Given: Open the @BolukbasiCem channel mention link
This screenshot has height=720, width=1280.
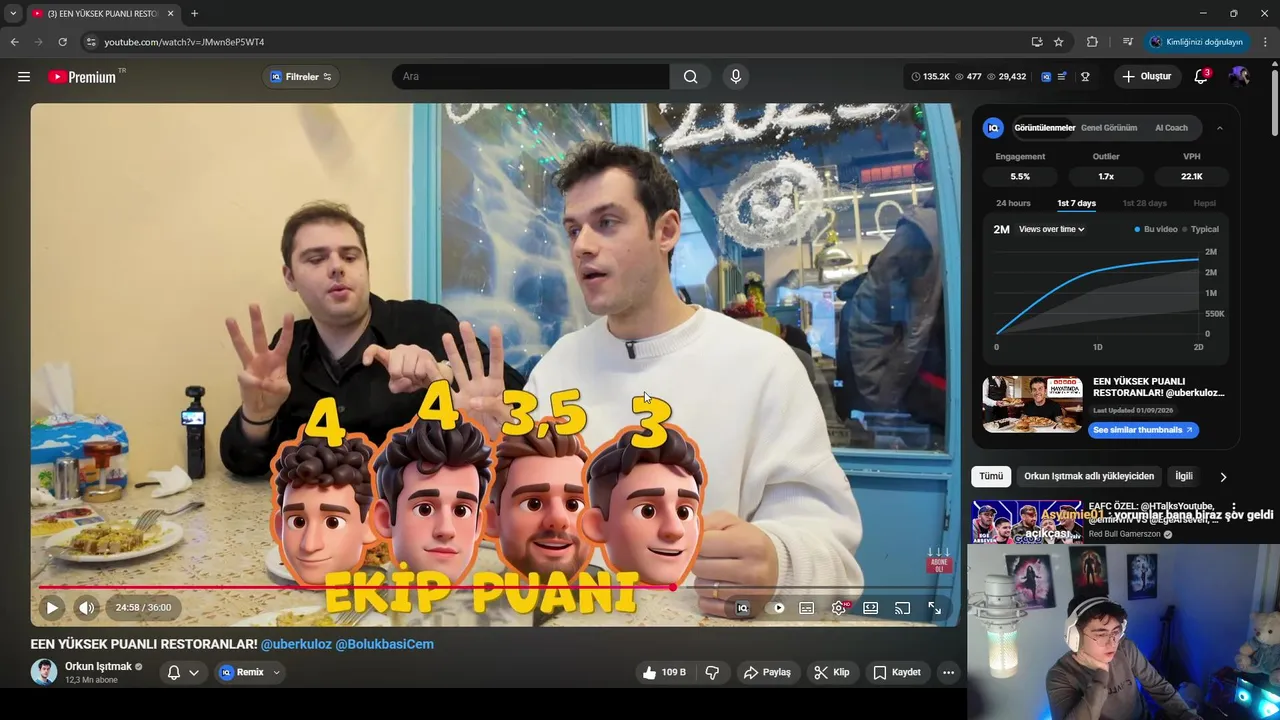Looking at the screenshot, I should pos(385,644).
